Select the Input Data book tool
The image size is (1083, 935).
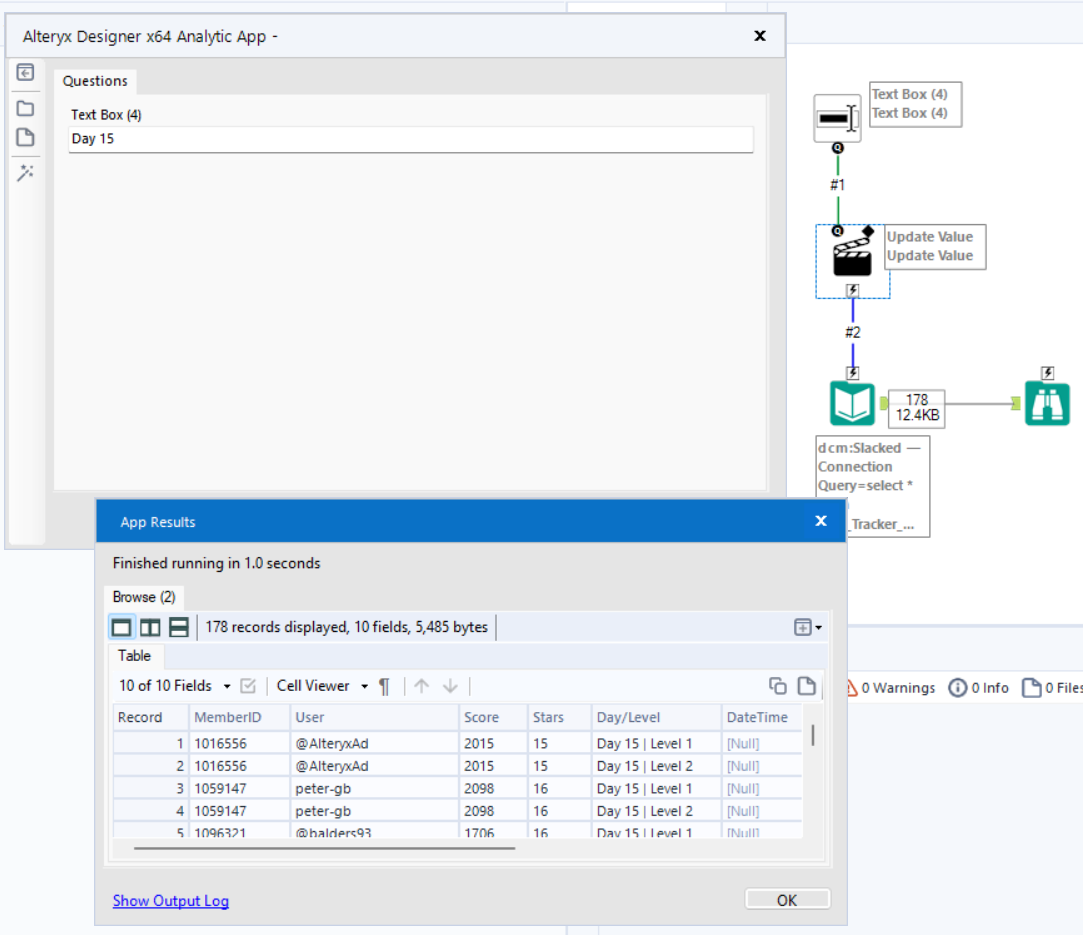coord(852,403)
